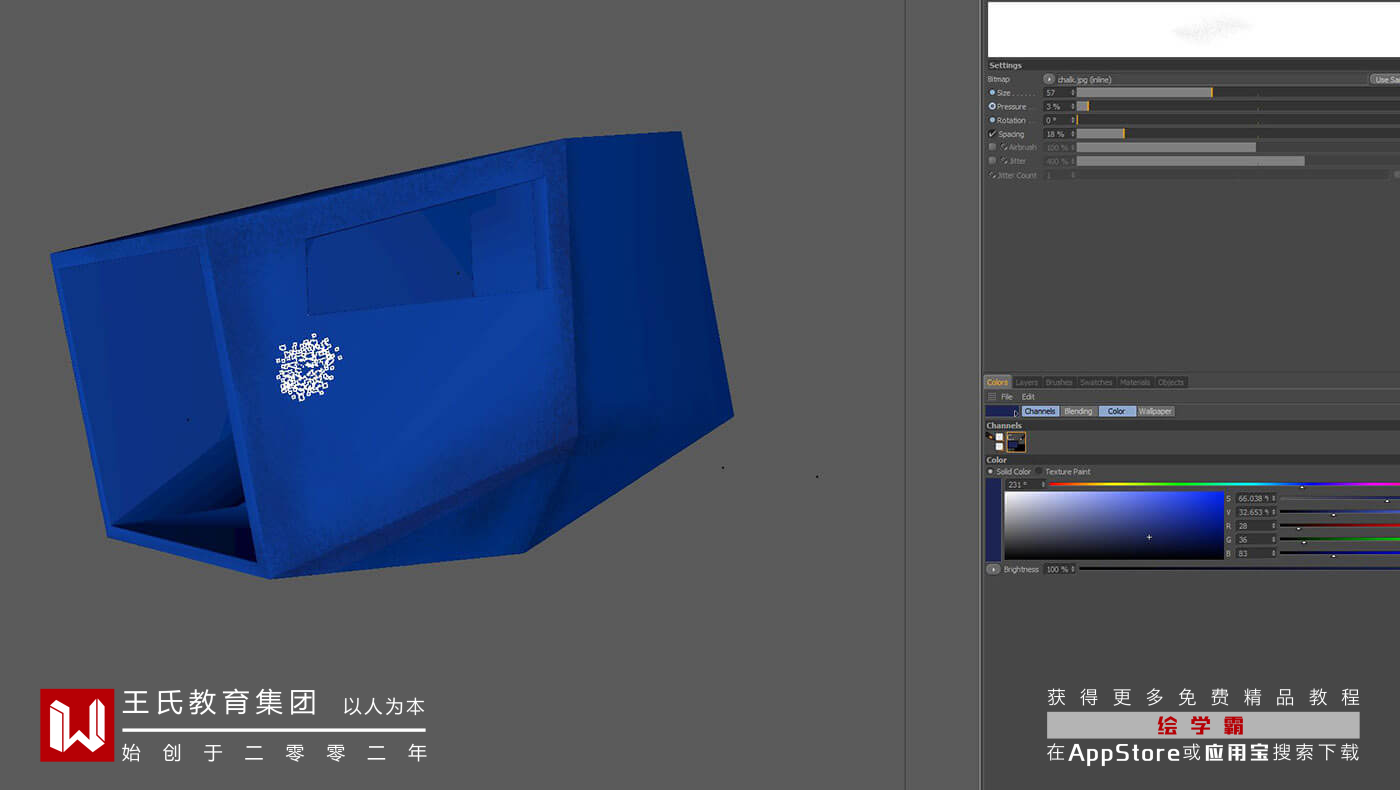Toggle the Pressure effector circle
The width and height of the screenshot is (1400, 790).
pos(992,106)
